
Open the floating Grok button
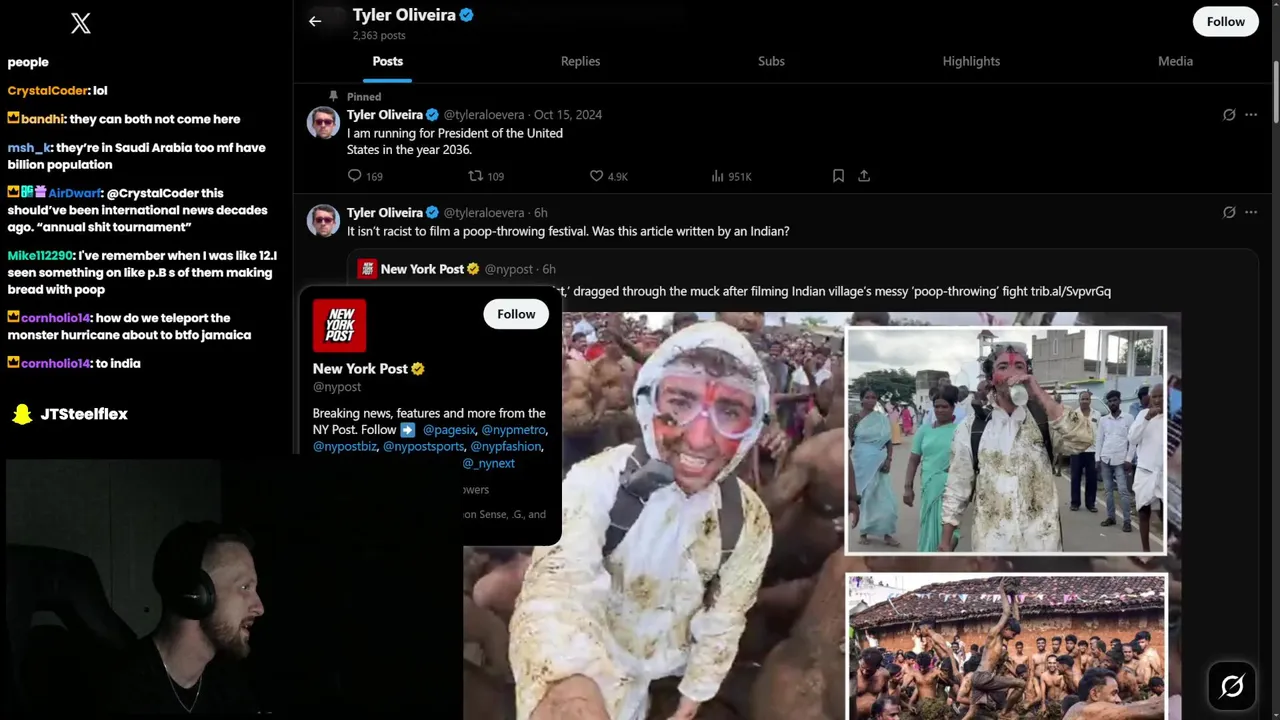coord(1232,685)
